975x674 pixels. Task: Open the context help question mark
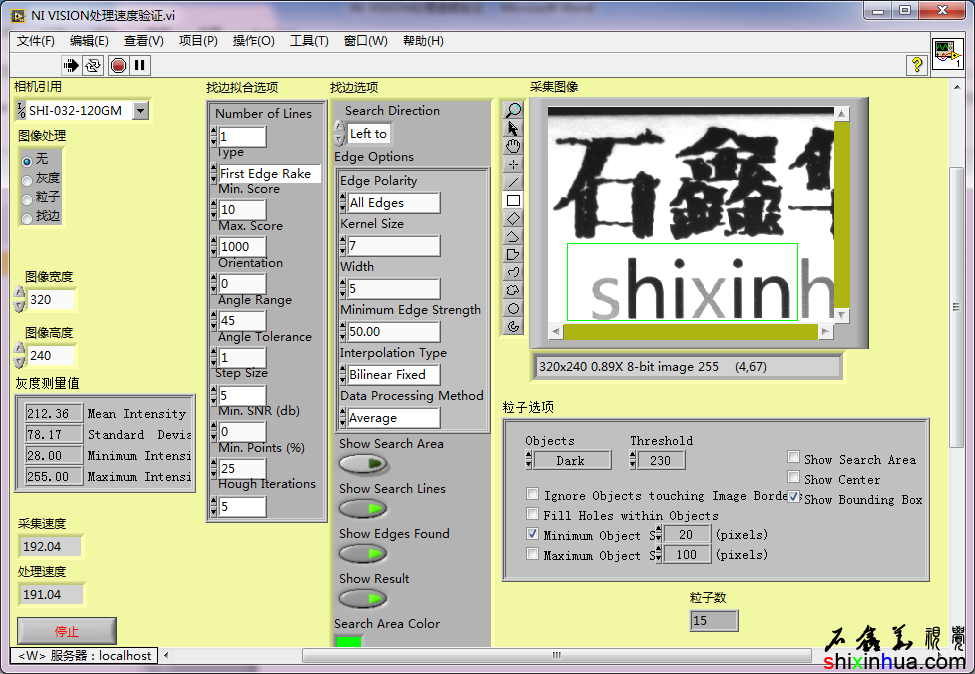pos(915,65)
